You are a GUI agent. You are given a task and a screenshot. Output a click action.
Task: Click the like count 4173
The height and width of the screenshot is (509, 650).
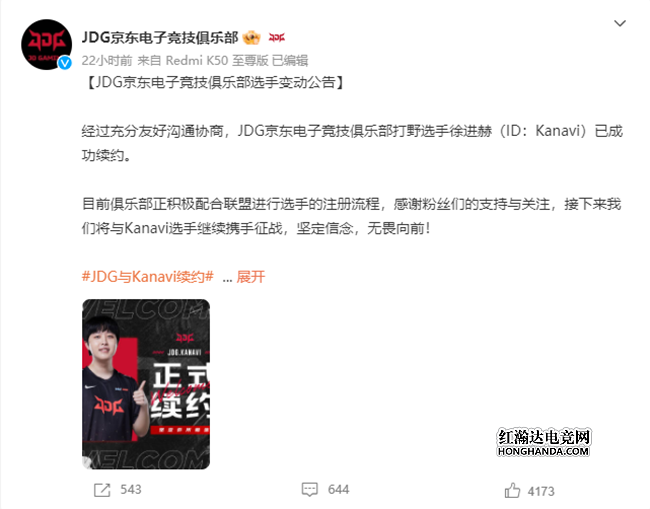point(541,492)
